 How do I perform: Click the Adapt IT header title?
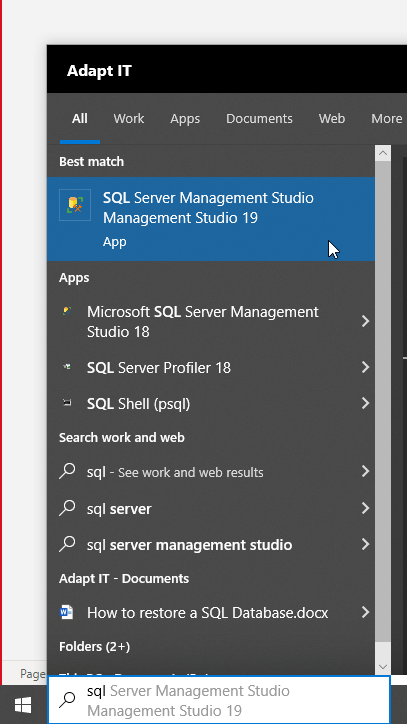click(x=99, y=71)
